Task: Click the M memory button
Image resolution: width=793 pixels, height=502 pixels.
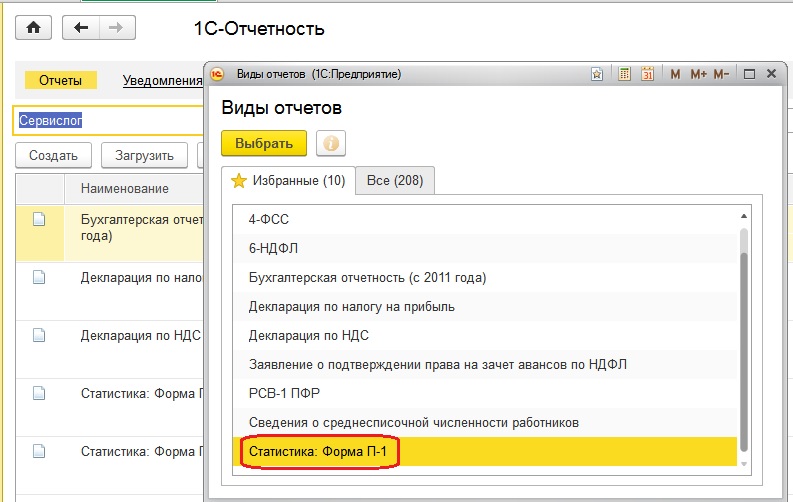Action: pyautogui.click(x=675, y=74)
